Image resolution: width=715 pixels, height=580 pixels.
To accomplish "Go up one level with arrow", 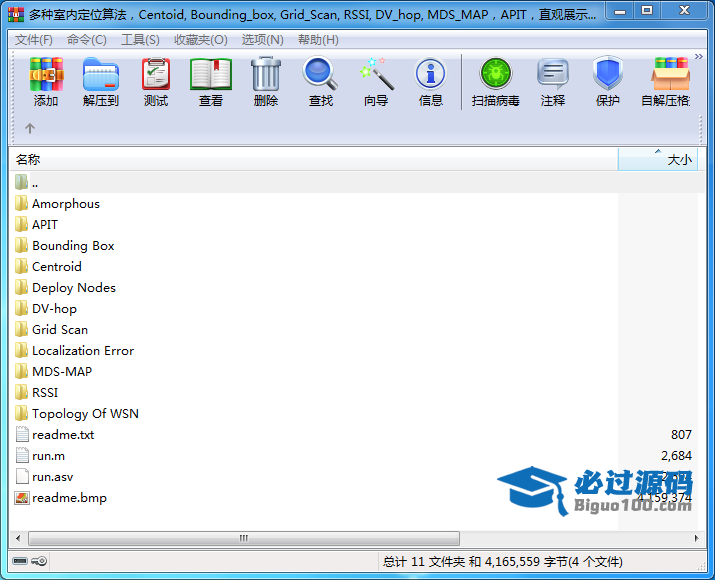I will [30, 129].
